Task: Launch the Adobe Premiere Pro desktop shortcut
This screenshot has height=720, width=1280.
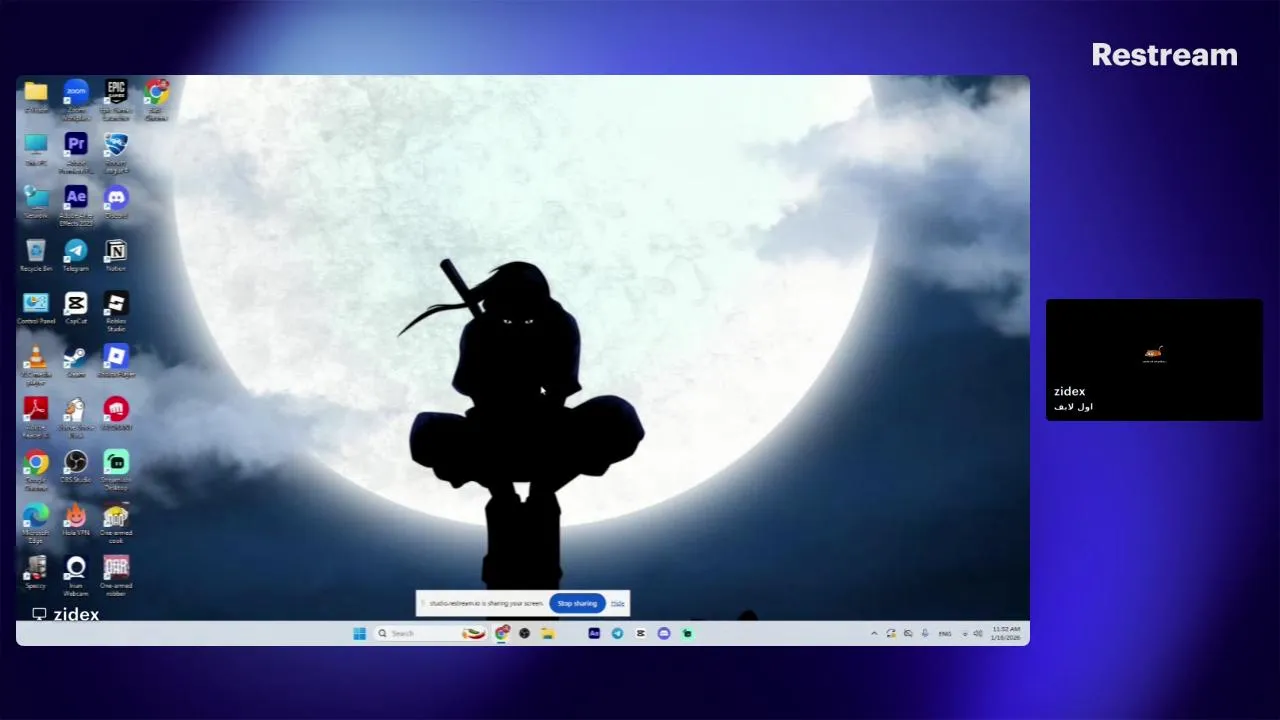Action: coord(76,152)
